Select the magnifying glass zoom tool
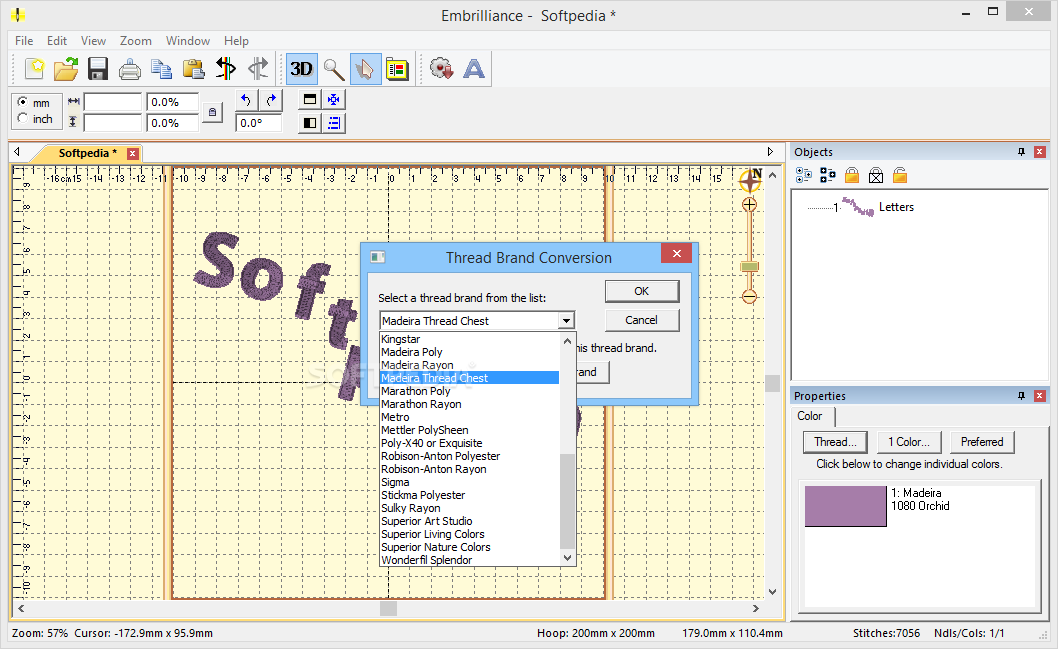Image resolution: width=1058 pixels, height=649 pixels. 333,69
